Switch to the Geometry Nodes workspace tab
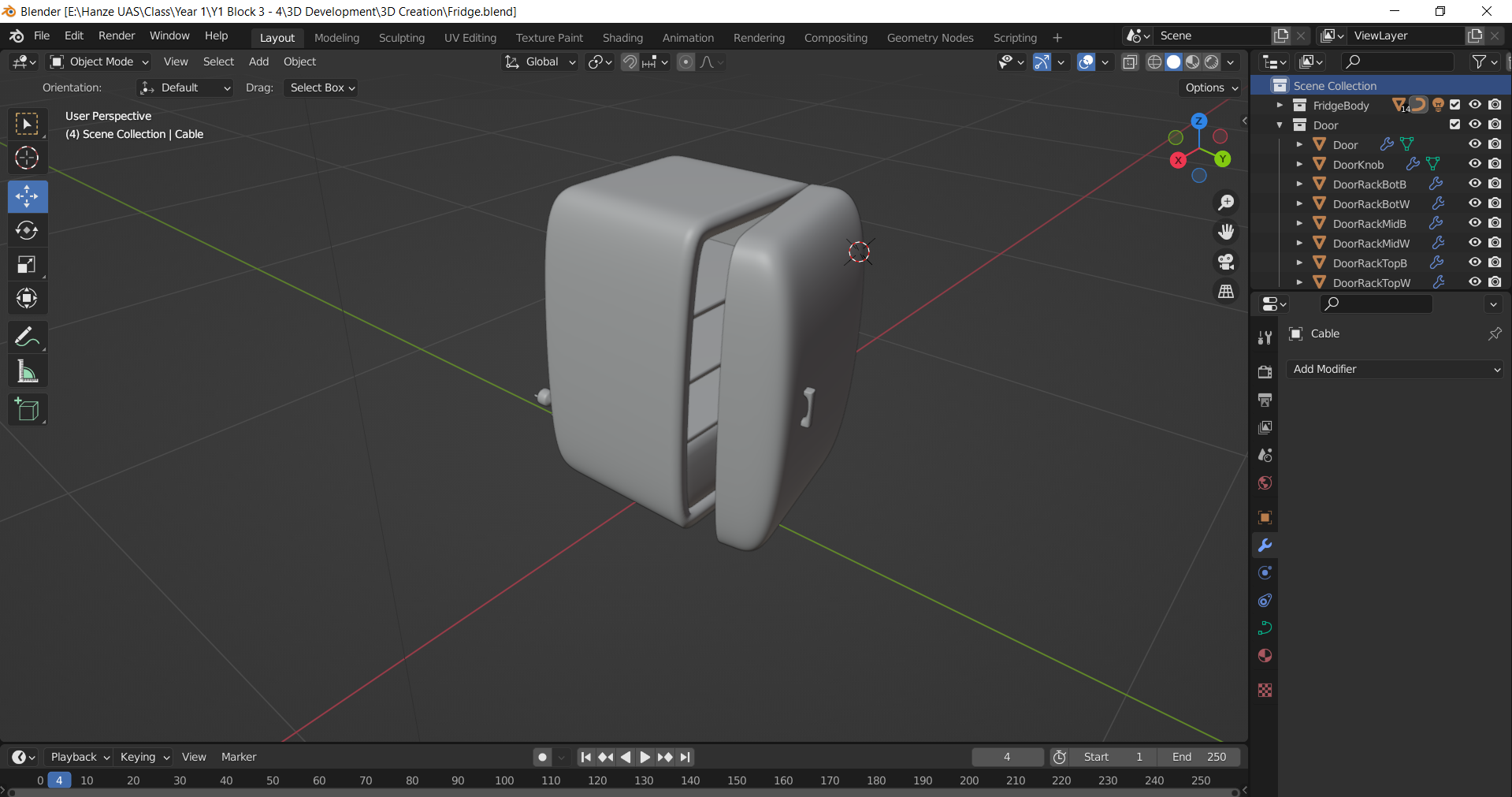The image size is (1512, 797). pos(930,37)
